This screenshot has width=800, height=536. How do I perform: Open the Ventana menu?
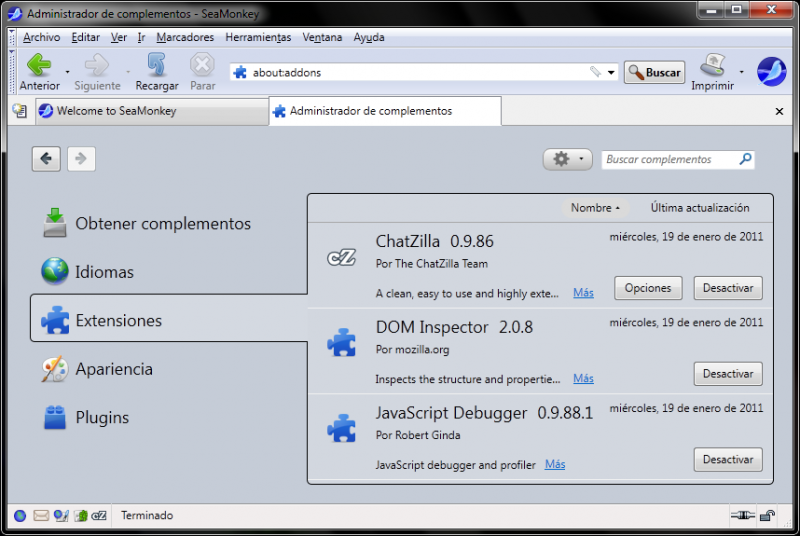pos(322,37)
